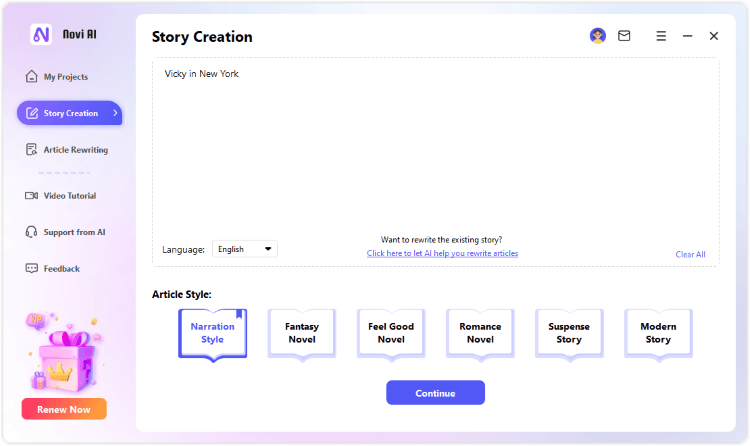This screenshot has width=750, height=446.
Task: Click the Renew Now button
Action: click(x=64, y=409)
